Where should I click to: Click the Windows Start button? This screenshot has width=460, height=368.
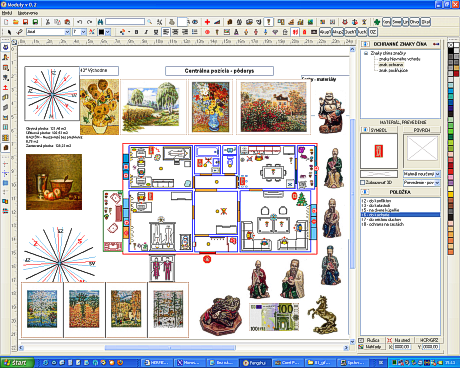tap(17, 363)
